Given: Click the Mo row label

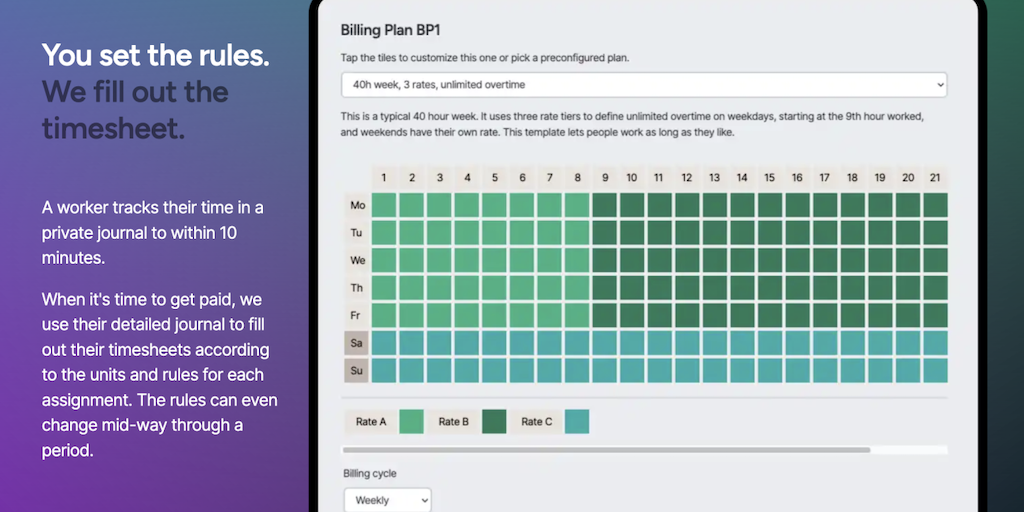Looking at the screenshot, I should coord(357,205).
